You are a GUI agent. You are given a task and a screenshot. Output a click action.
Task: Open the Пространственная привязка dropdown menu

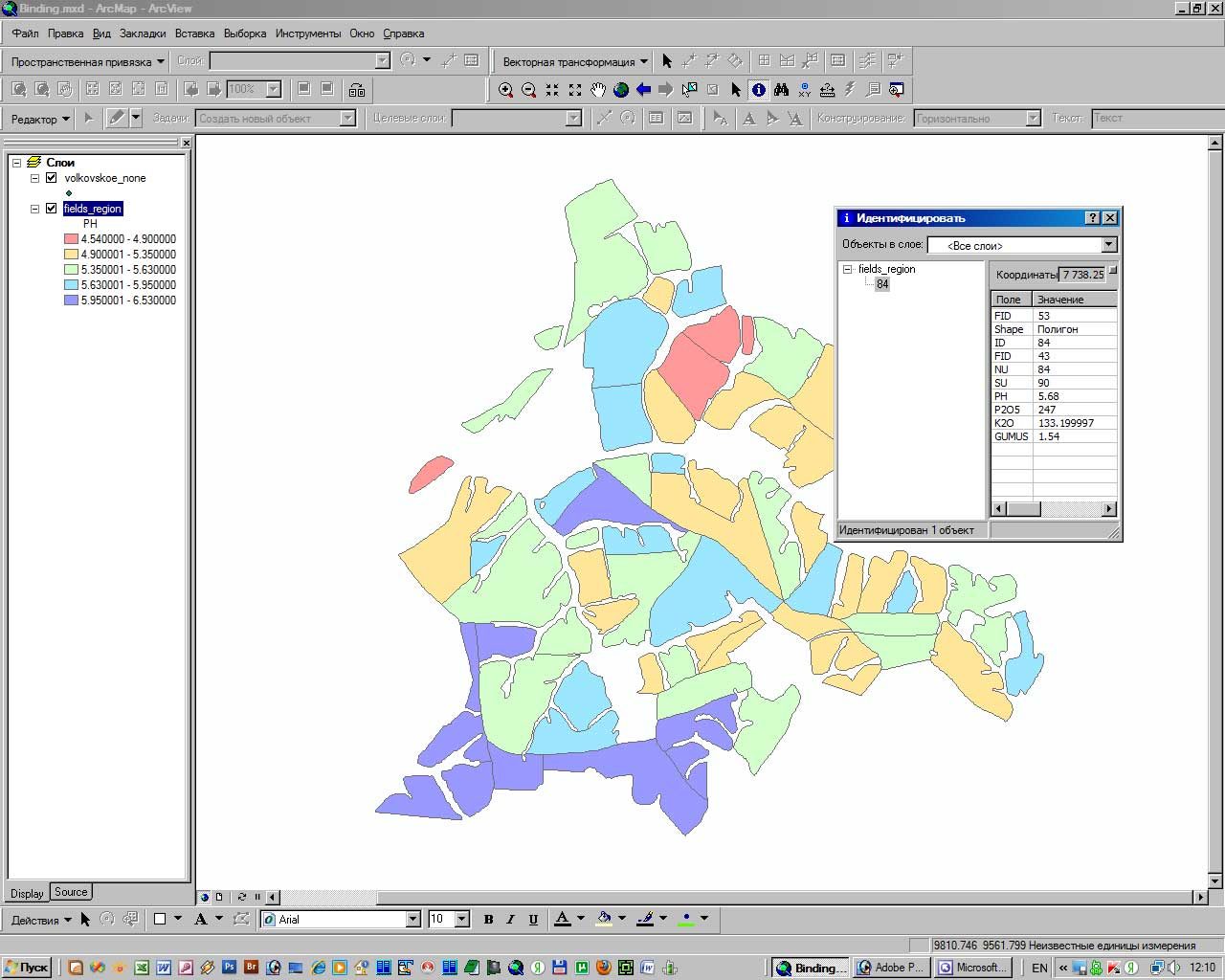point(87,62)
